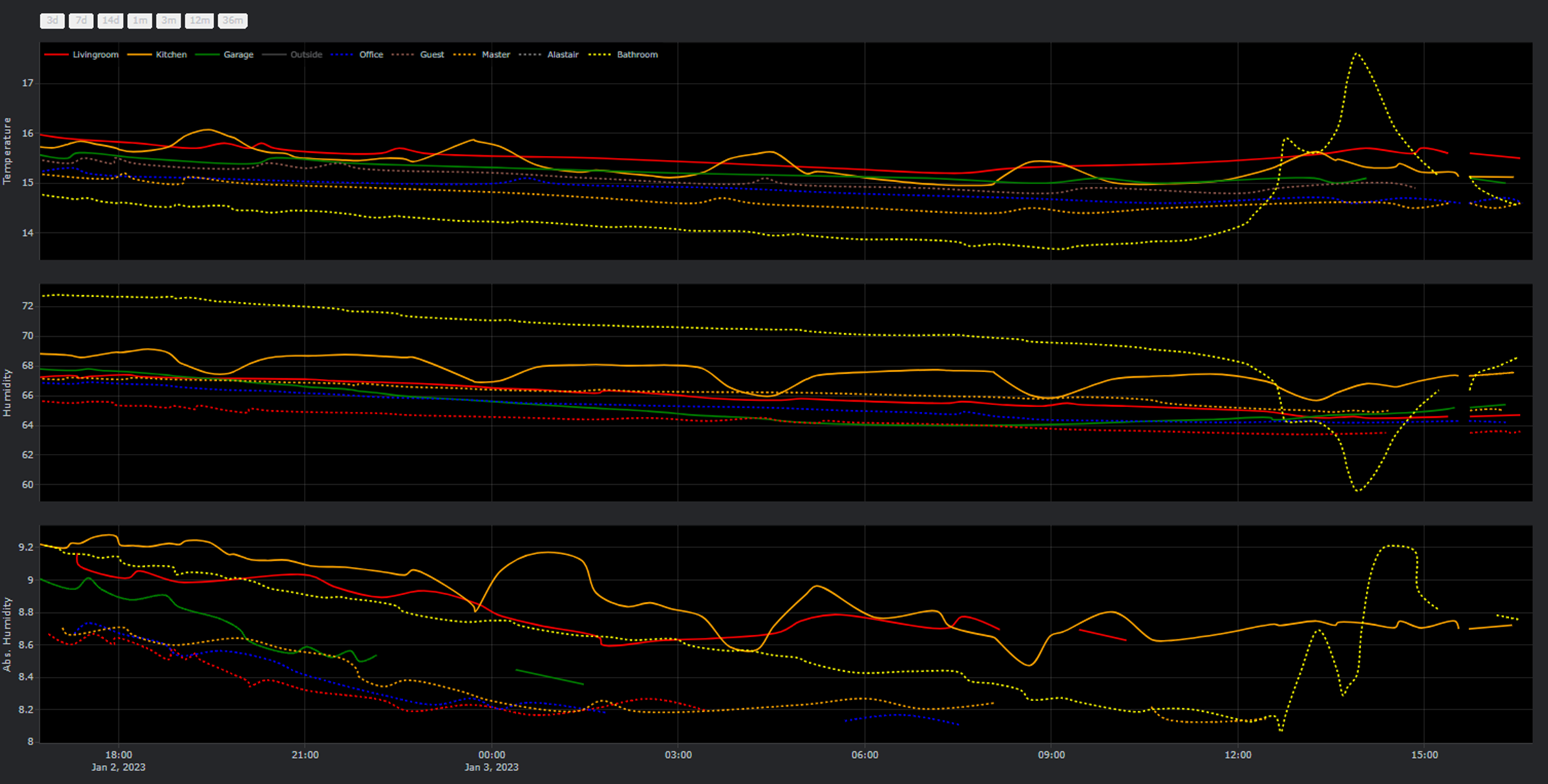Hide the Livingroom series via its legend entry
The width and height of the screenshot is (1548, 784).
click(95, 55)
